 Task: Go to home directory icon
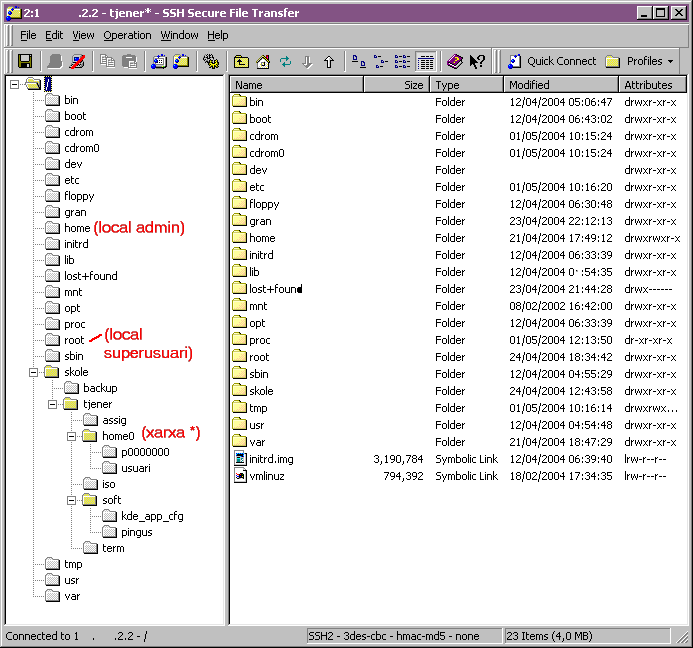pyautogui.click(x=263, y=61)
